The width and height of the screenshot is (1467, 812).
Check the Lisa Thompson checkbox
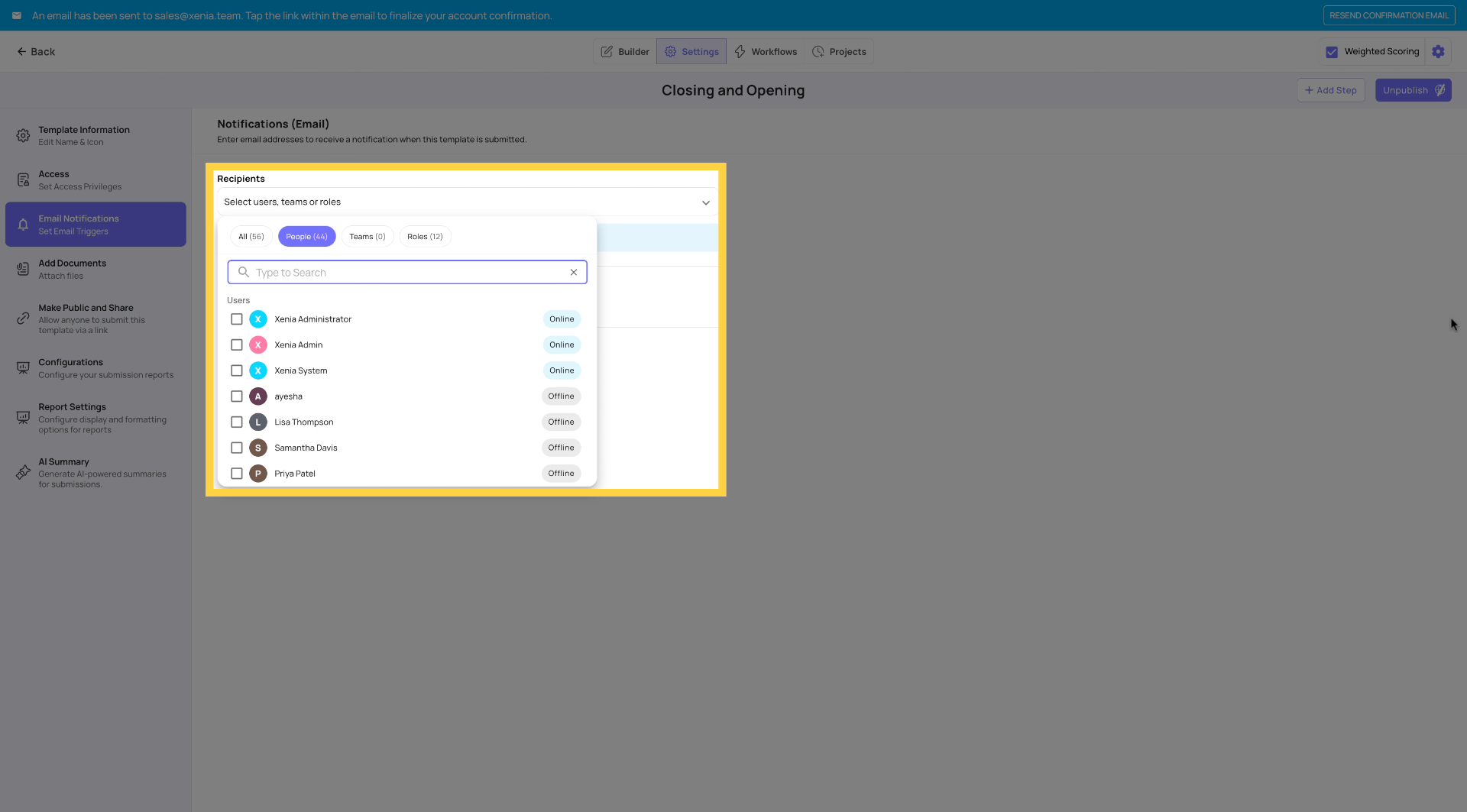tap(237, 422)
